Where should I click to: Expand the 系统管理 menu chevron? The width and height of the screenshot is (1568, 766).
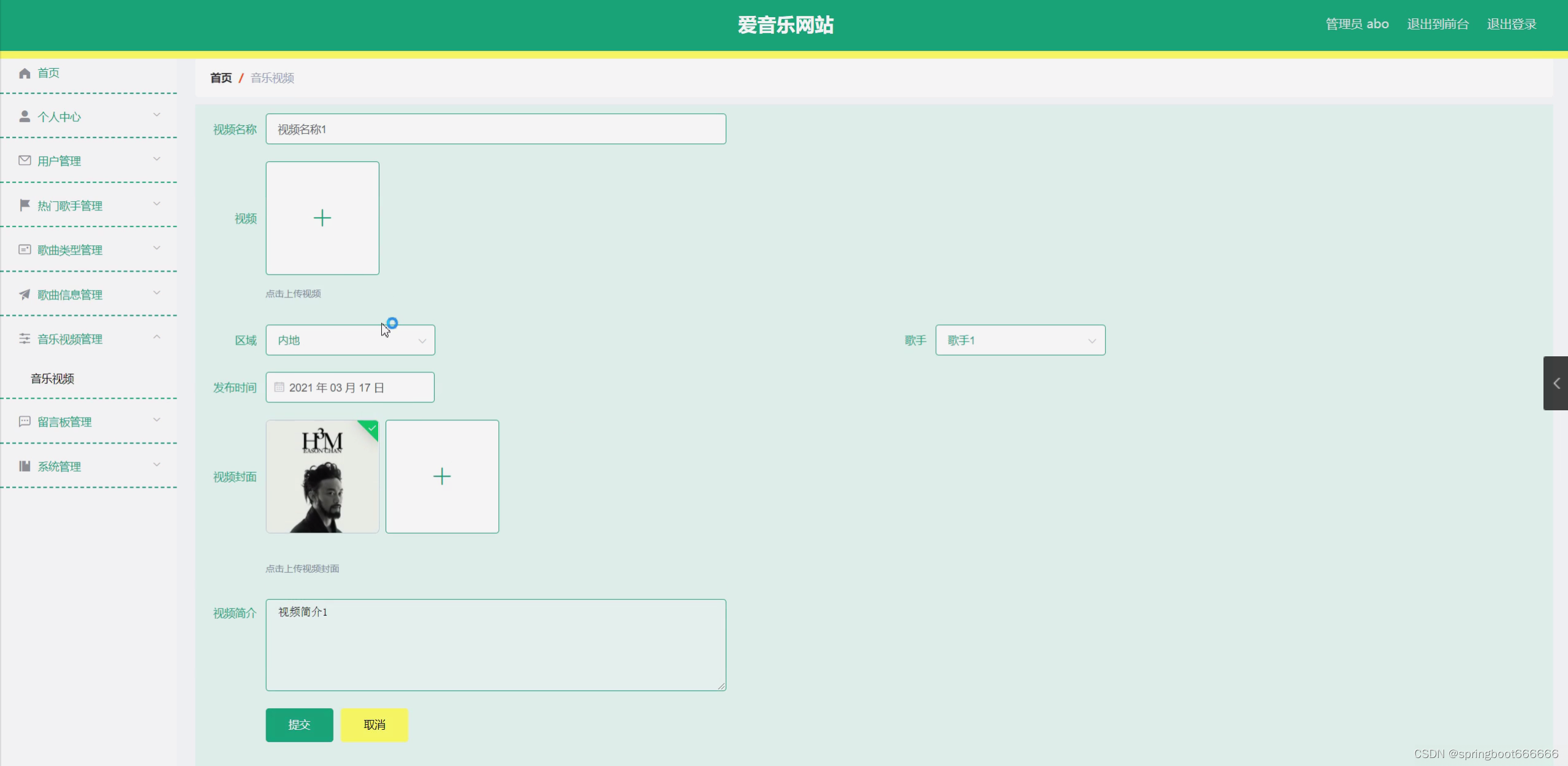[x=157, y=465]
